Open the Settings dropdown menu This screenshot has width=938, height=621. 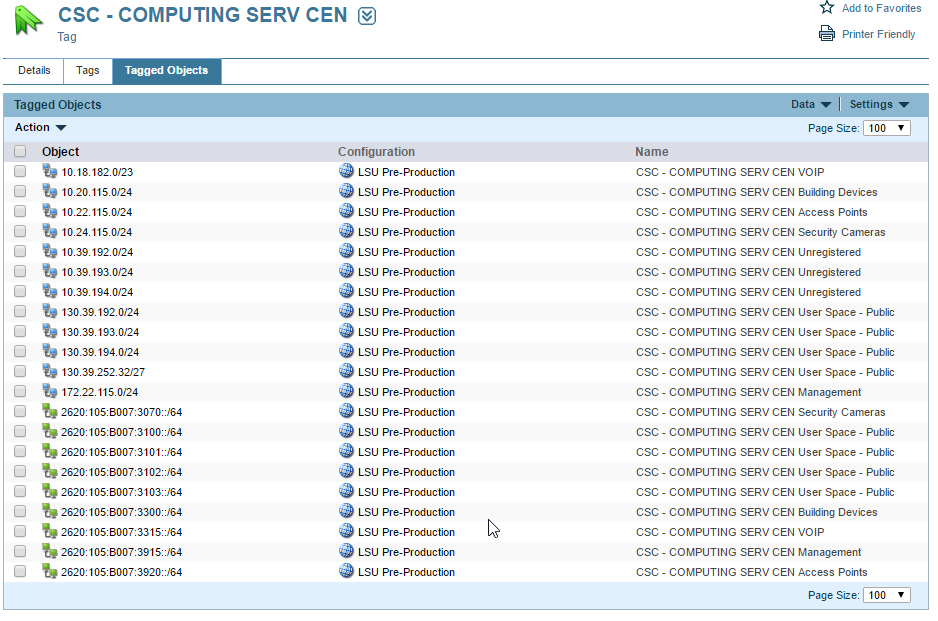click(x=879, y=104)
